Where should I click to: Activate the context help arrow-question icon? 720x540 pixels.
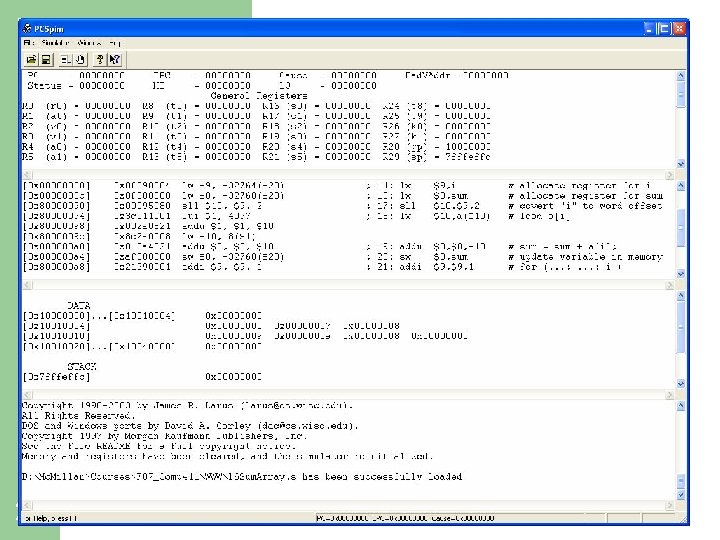pos(115,60)
